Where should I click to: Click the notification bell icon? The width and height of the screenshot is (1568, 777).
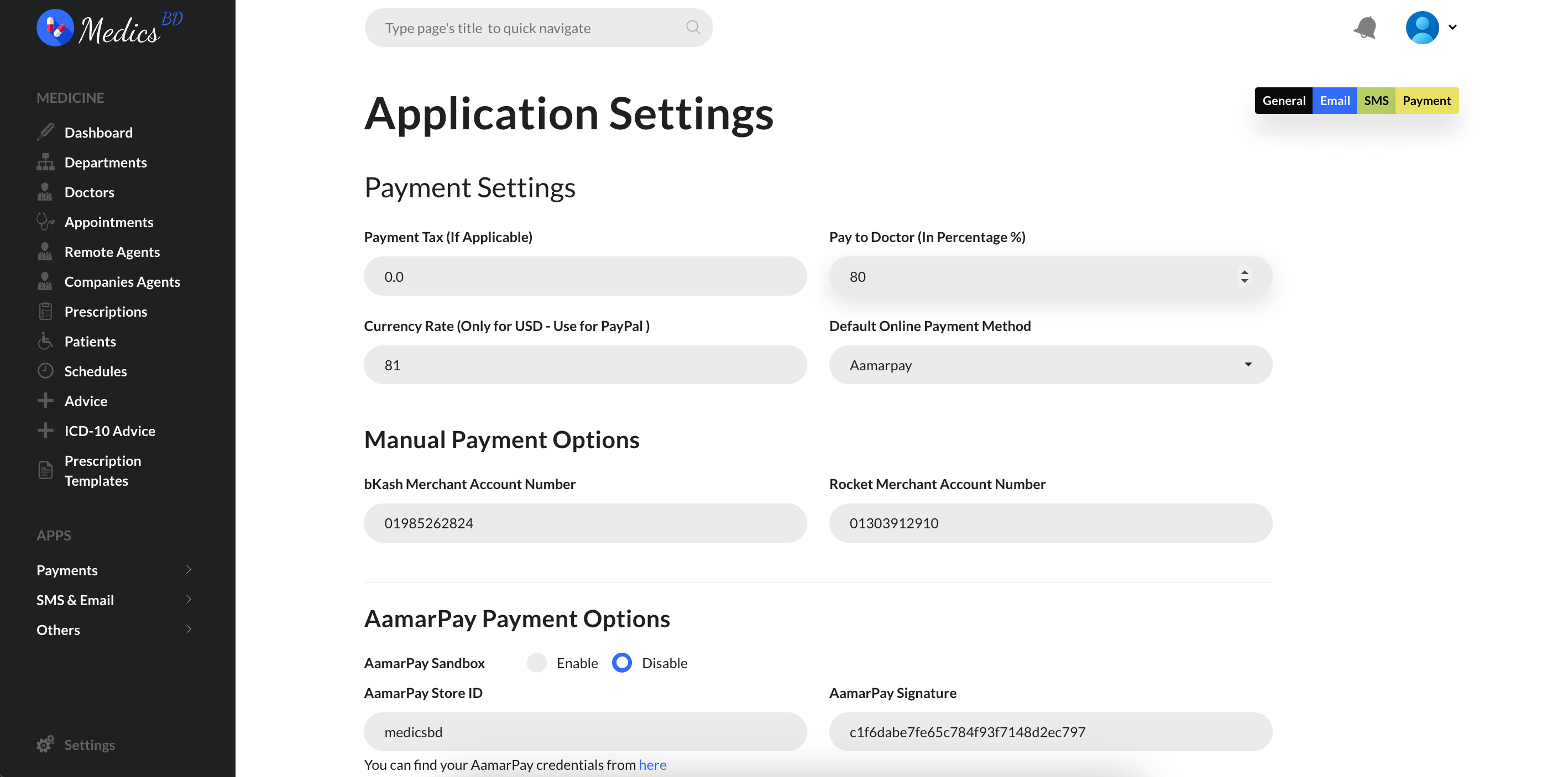[x=1364, y=27]
